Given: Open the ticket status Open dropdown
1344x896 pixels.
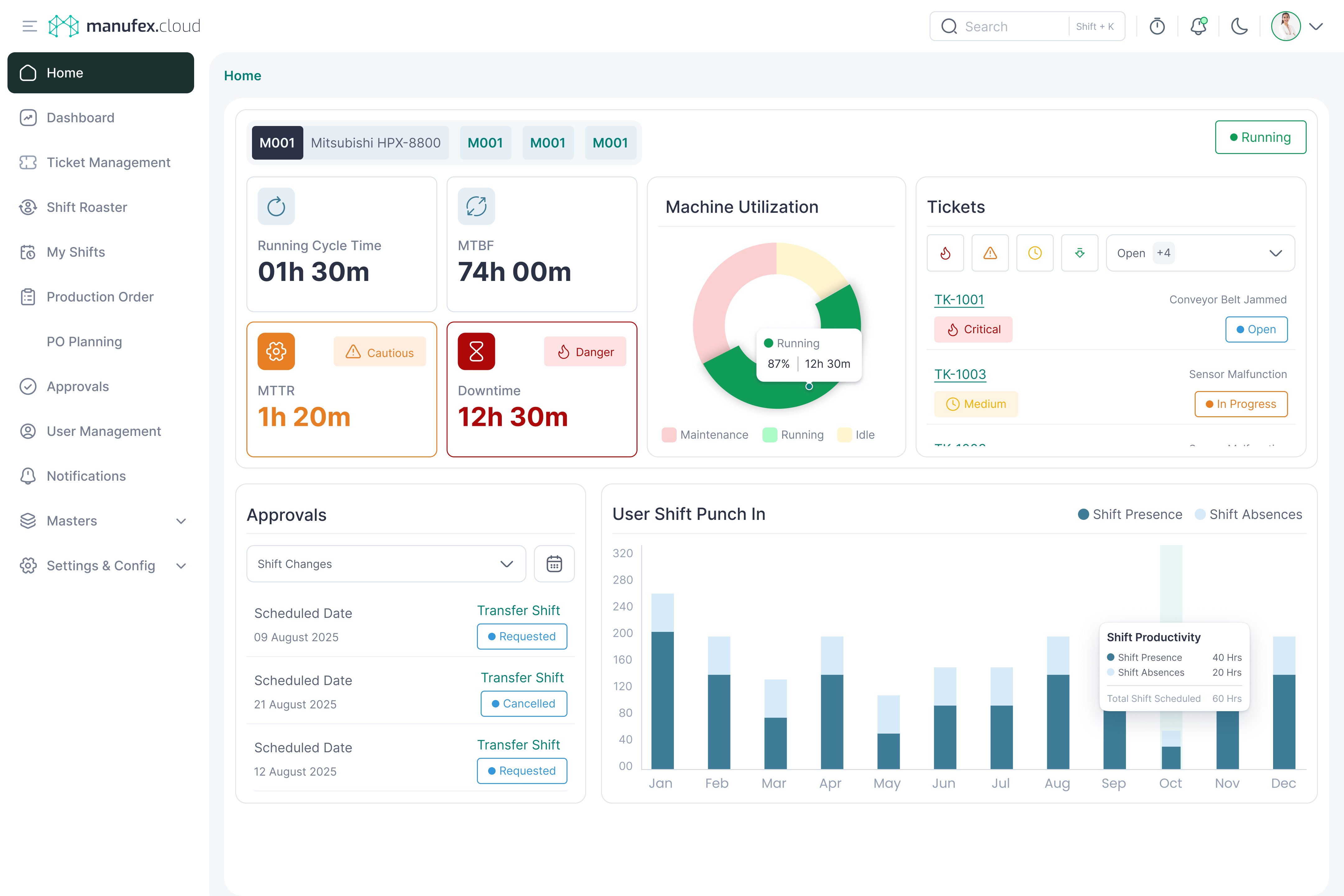Looking at the screenshot, I should [1200, 253].
